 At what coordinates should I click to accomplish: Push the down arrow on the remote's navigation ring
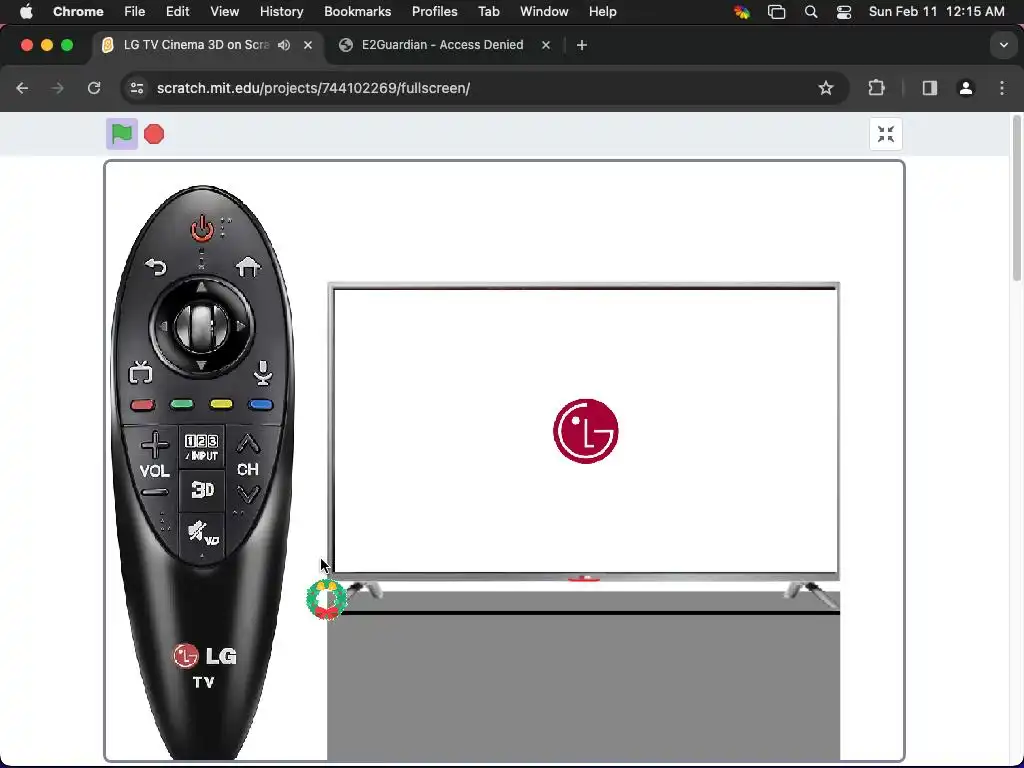[x=201, y=365]
